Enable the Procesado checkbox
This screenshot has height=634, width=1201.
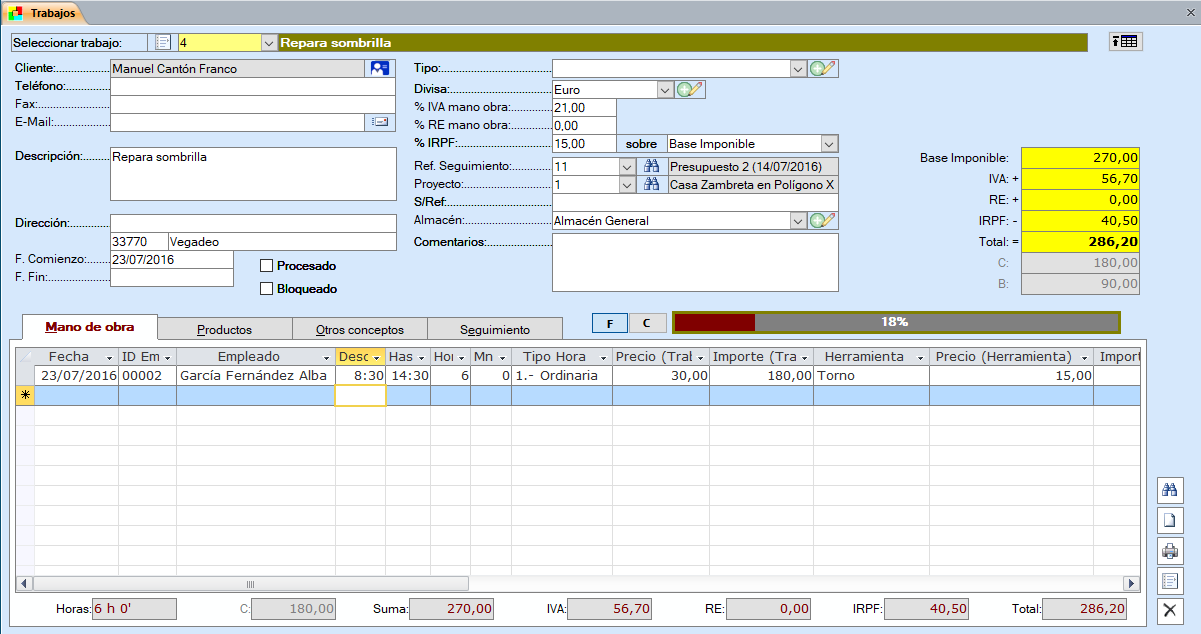tap(266, 266)
